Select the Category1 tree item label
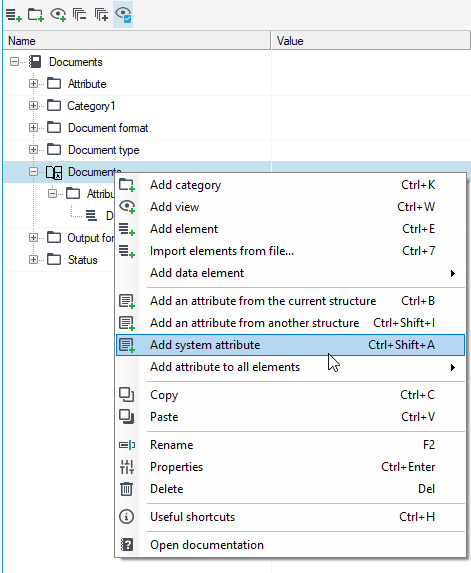This screenshot has width=471, height=573. (91, 106)
